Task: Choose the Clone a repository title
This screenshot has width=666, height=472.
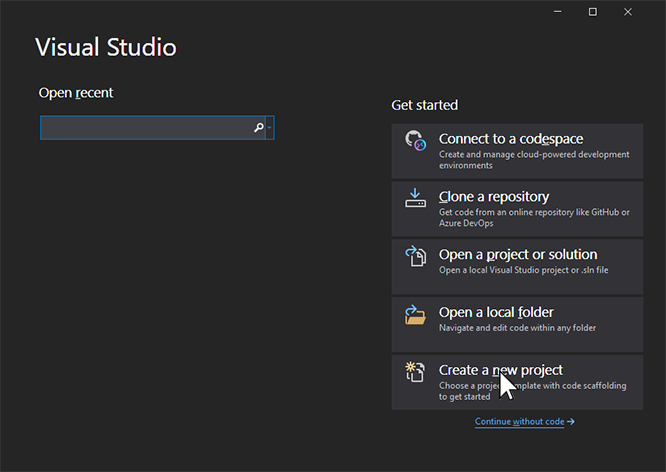Action: pos(494,197)
